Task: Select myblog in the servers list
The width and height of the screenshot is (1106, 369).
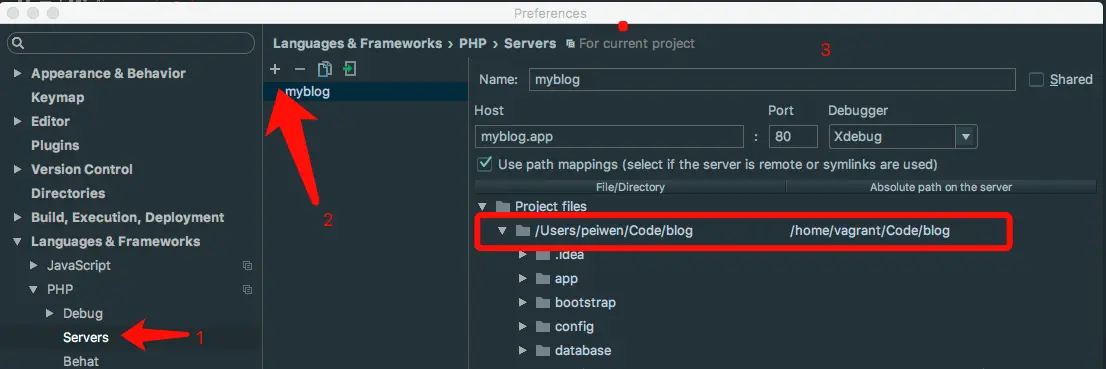Action: pyautogui.click(x=365, y=92)
